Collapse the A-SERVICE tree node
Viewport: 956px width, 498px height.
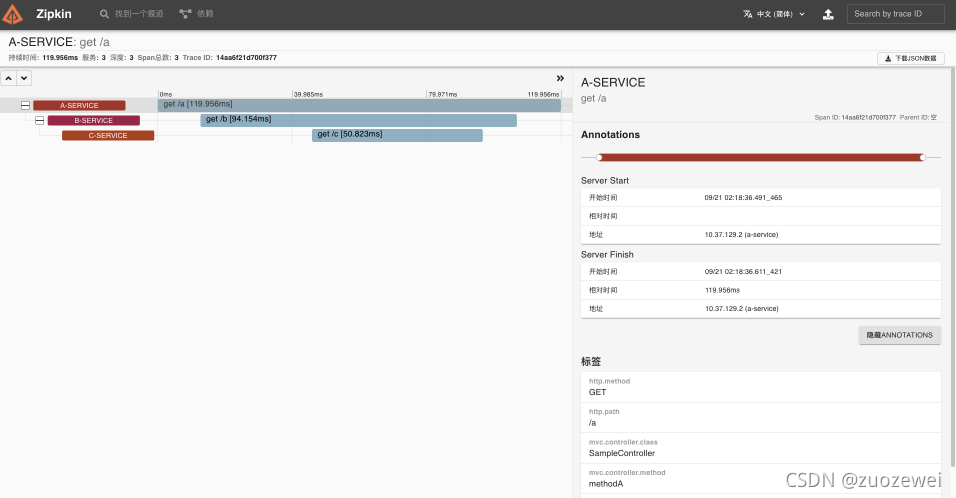pyautogui.click(x=25, y=105)
